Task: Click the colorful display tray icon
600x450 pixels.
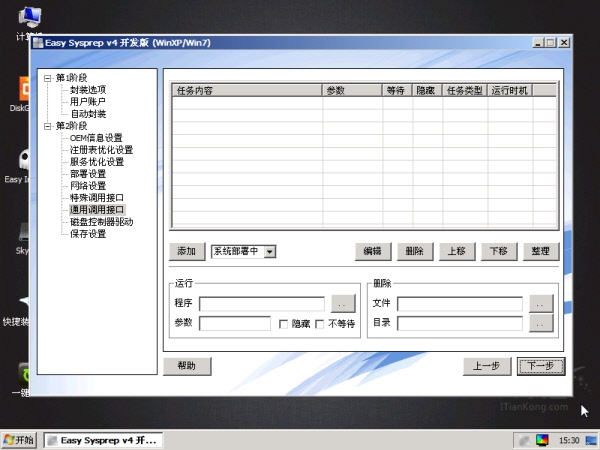Action: click(542, 440)
